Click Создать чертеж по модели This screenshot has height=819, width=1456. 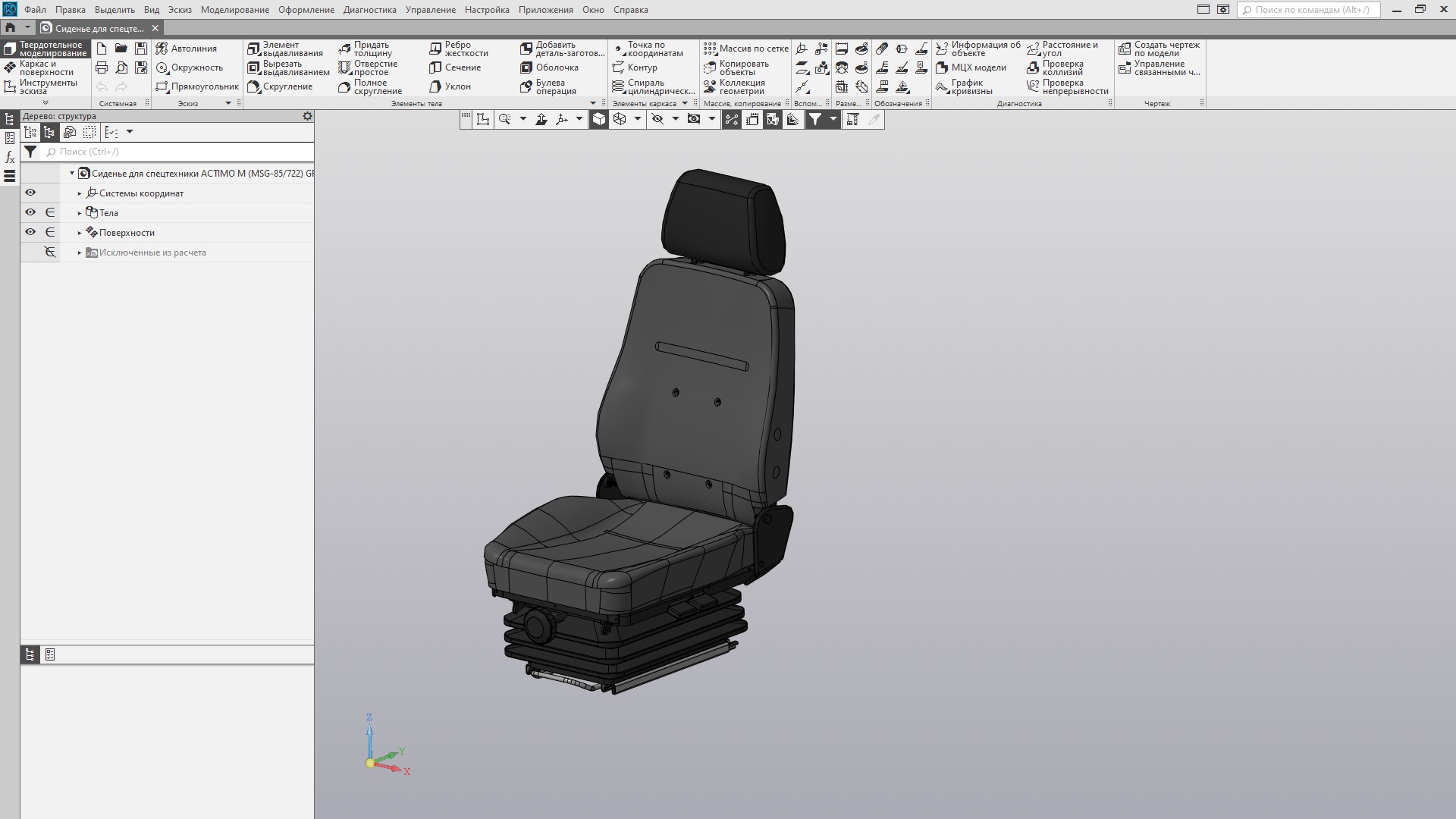pyautogui.click(x=1159, y=49)
